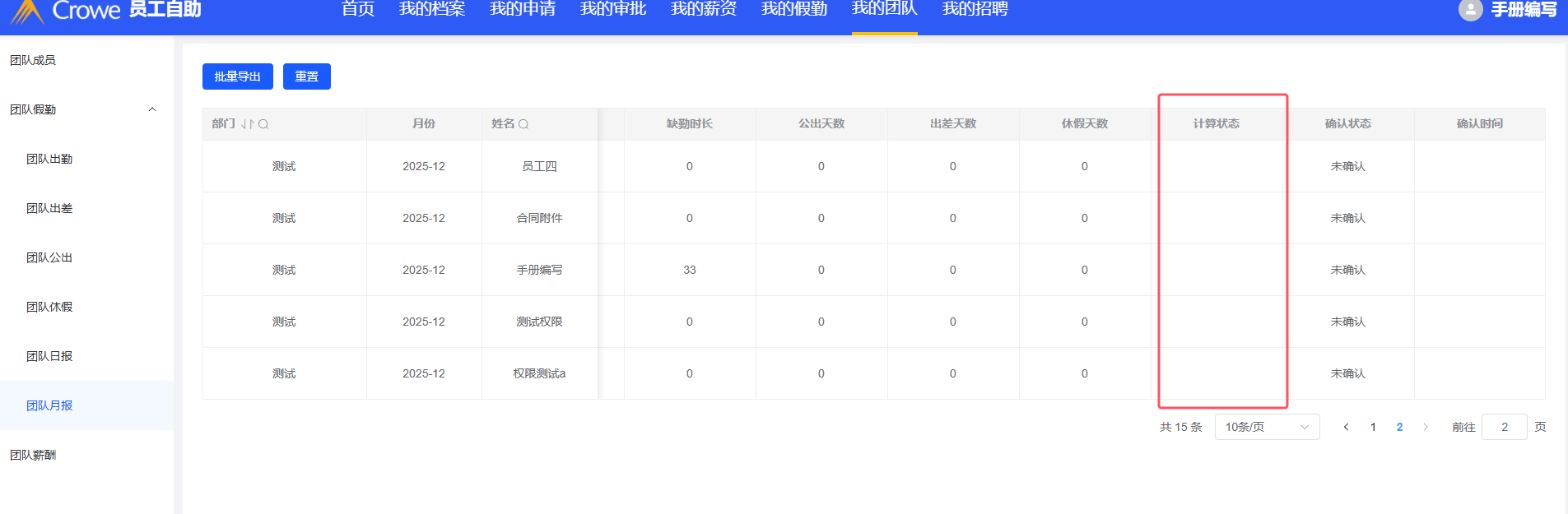Open the 我的薪资 top navigation tab
This screenshot has width=1568, height=514.
pos(703,10)
